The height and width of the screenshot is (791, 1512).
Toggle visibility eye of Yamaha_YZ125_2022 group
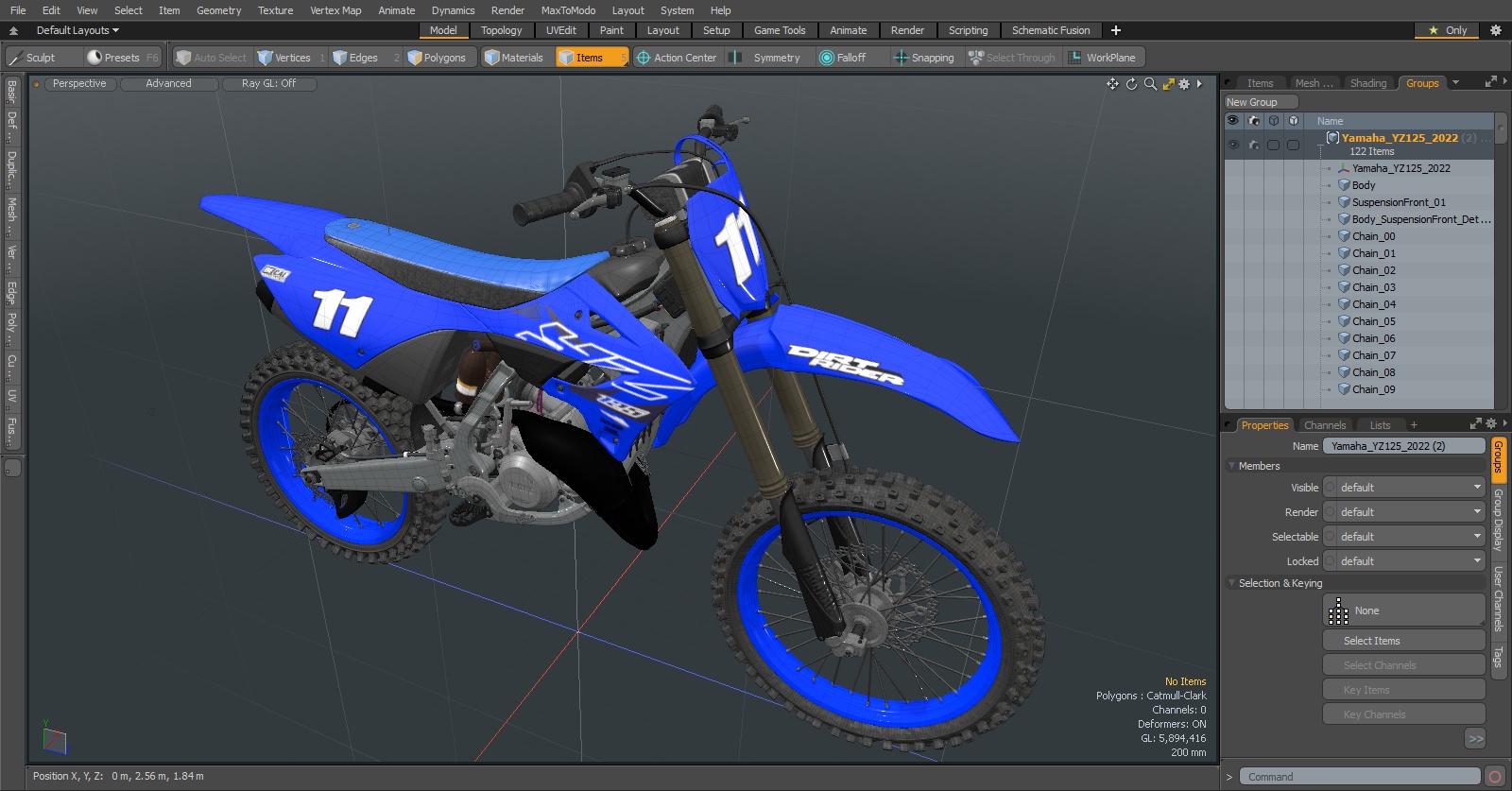(x=1233, y=145)
